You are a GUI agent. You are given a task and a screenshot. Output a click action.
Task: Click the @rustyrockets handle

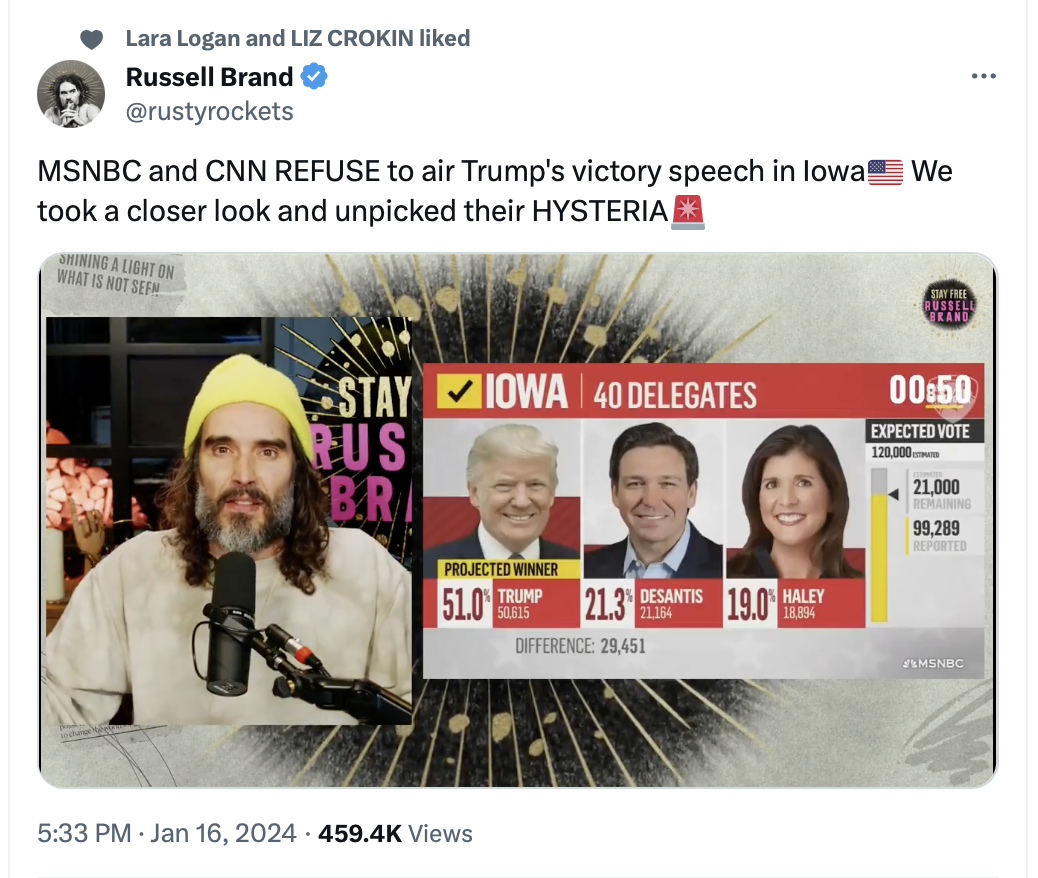tap(210, 111)
